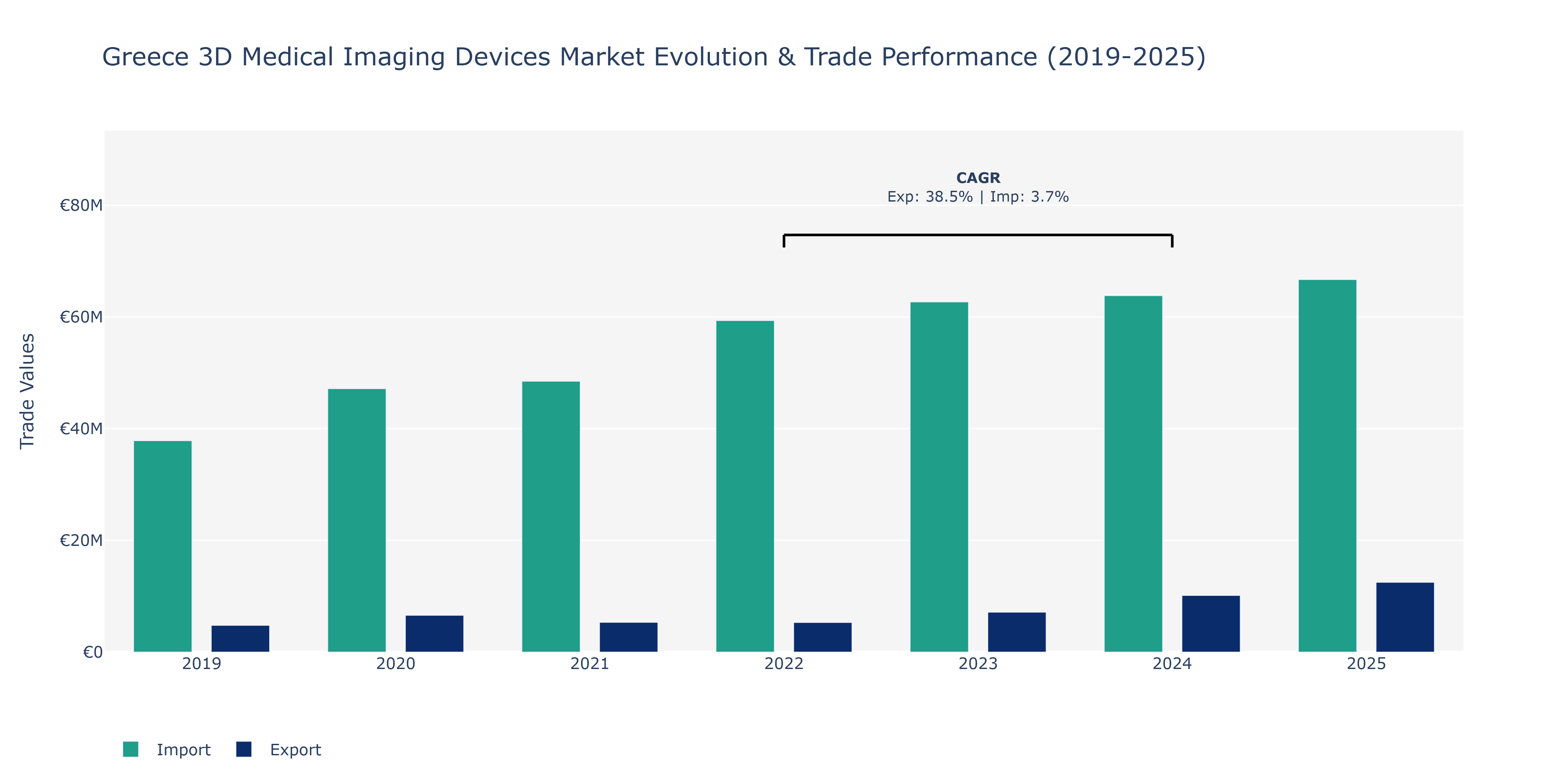This screenshot has height=784, width=1568.
Task: Click the 2023 Export bar
Action: 1017,632
